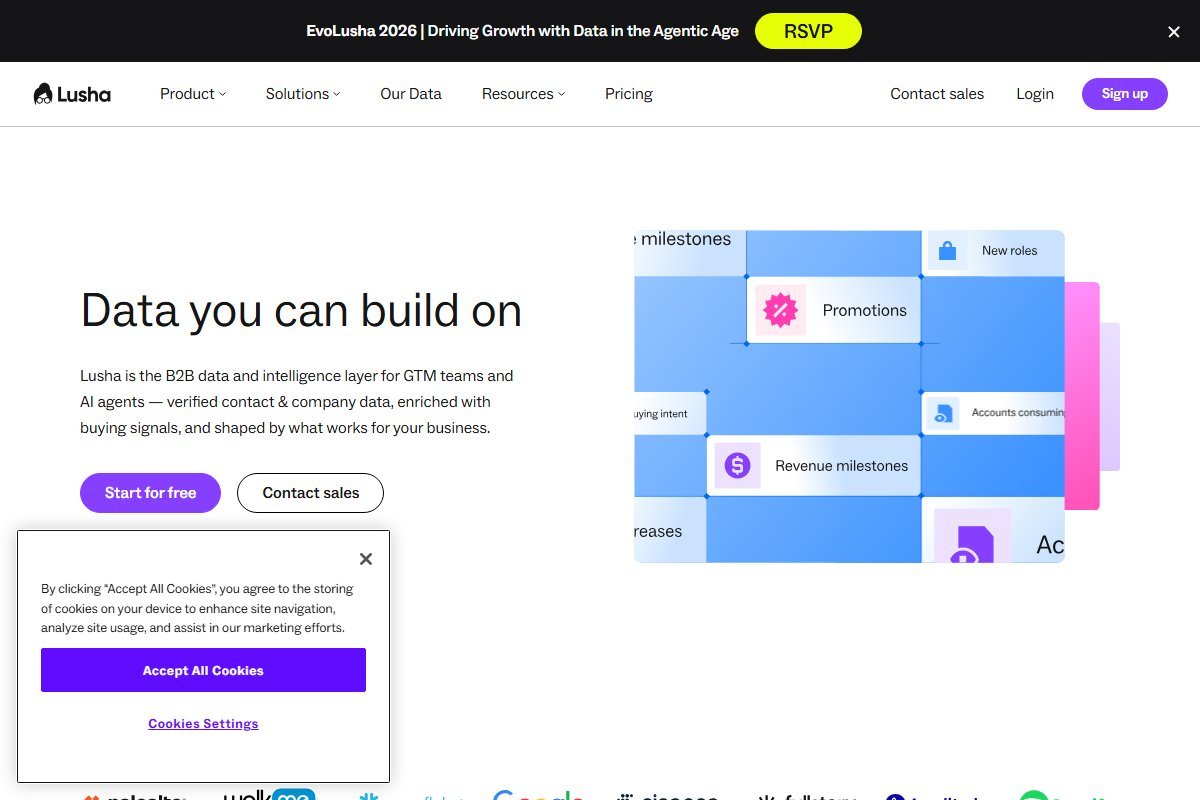Open the Our Data page
1200x800 pixels.
click(x=411, y=94)
